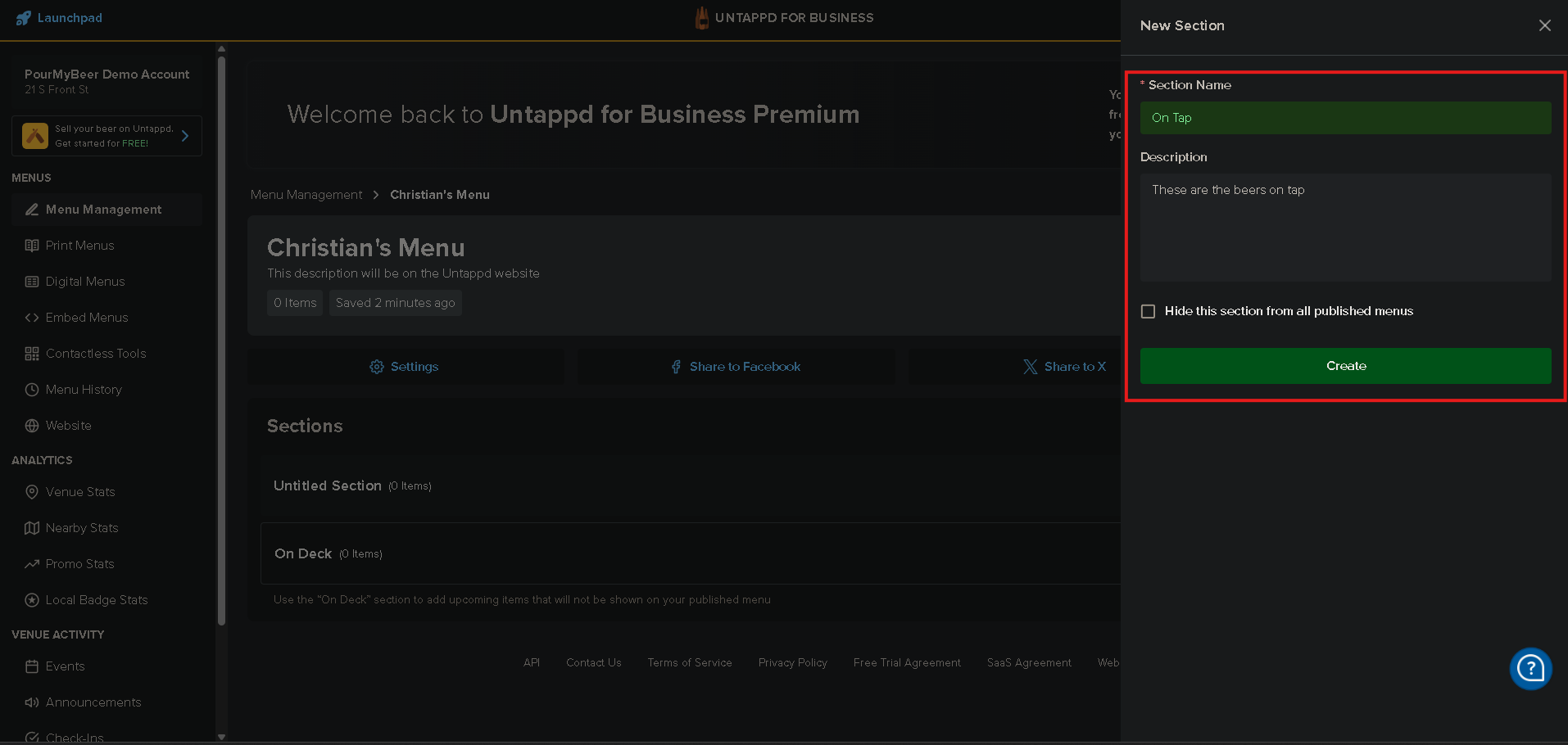Click the Privacy Policy footer link
Screen dimensions: 1568x745
[x=793, y=663]
